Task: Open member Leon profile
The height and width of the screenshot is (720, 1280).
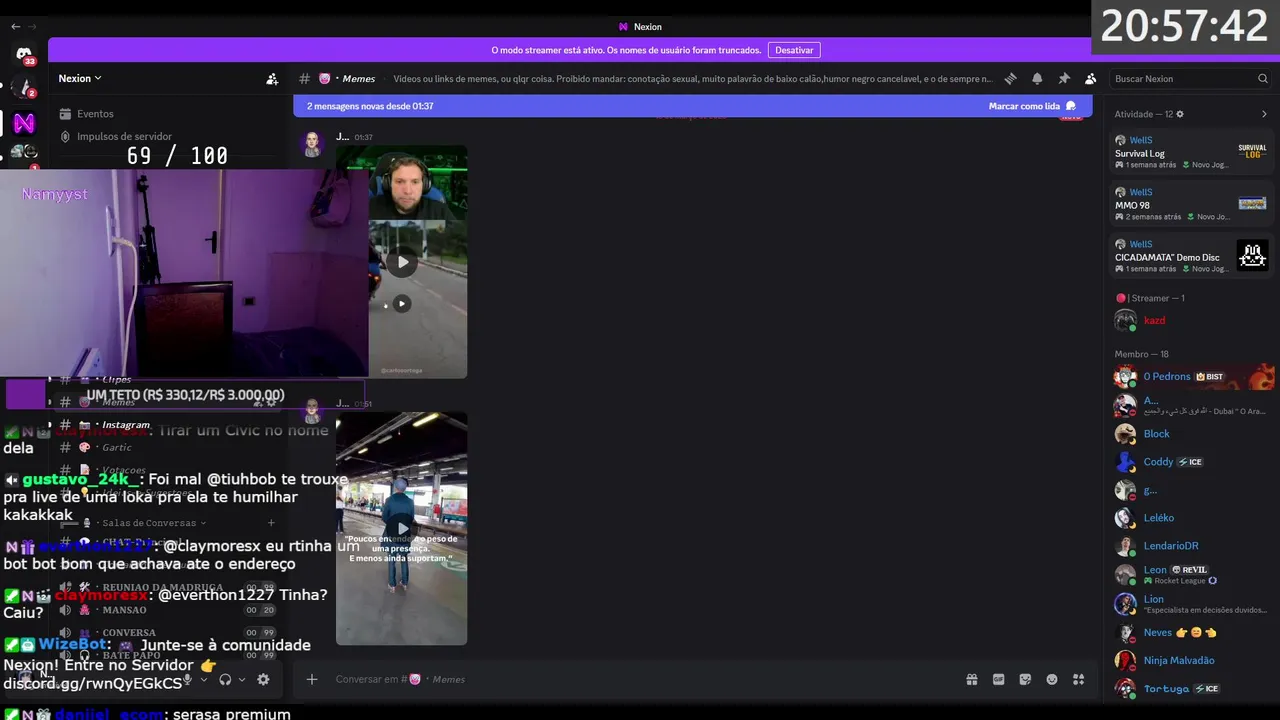Action: (x=1191, y=575)
